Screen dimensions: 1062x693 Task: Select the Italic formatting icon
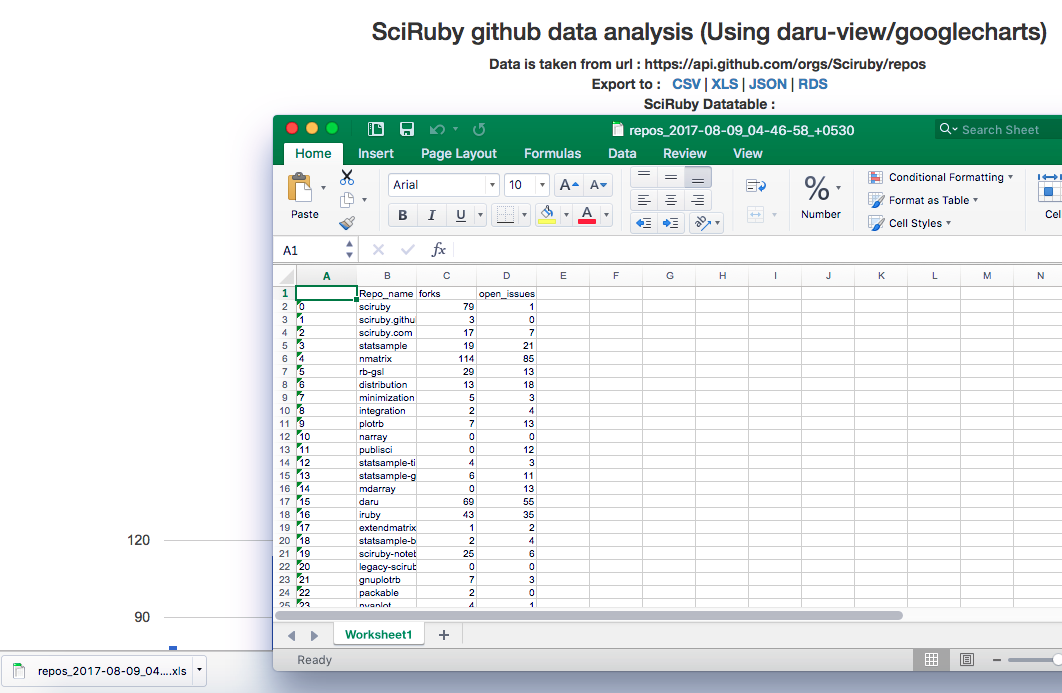pos(431,214)
